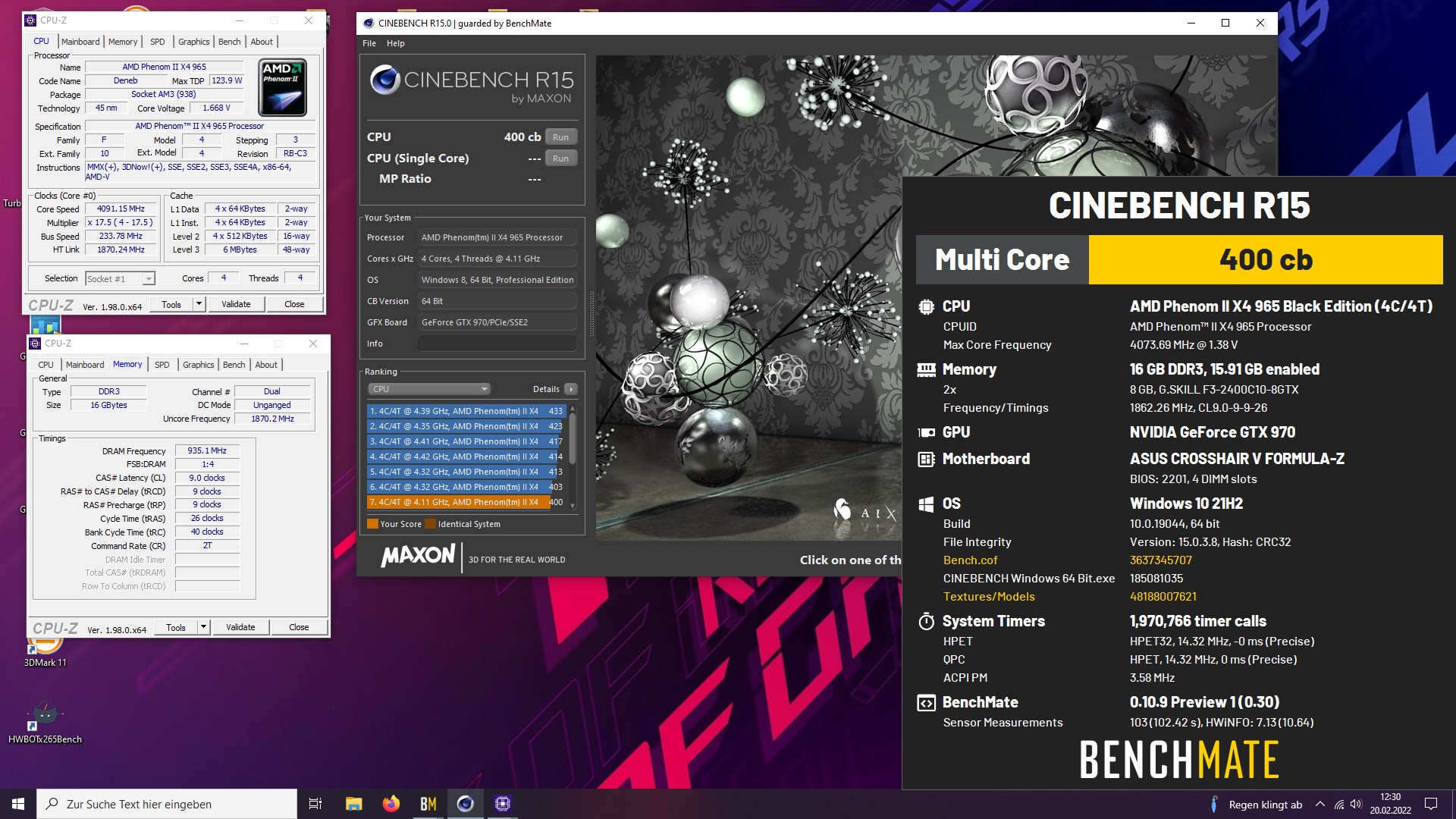Open the Socket #1 selection dropdown
Viewport: 1456px width, 819px height.
pos(121,279)
